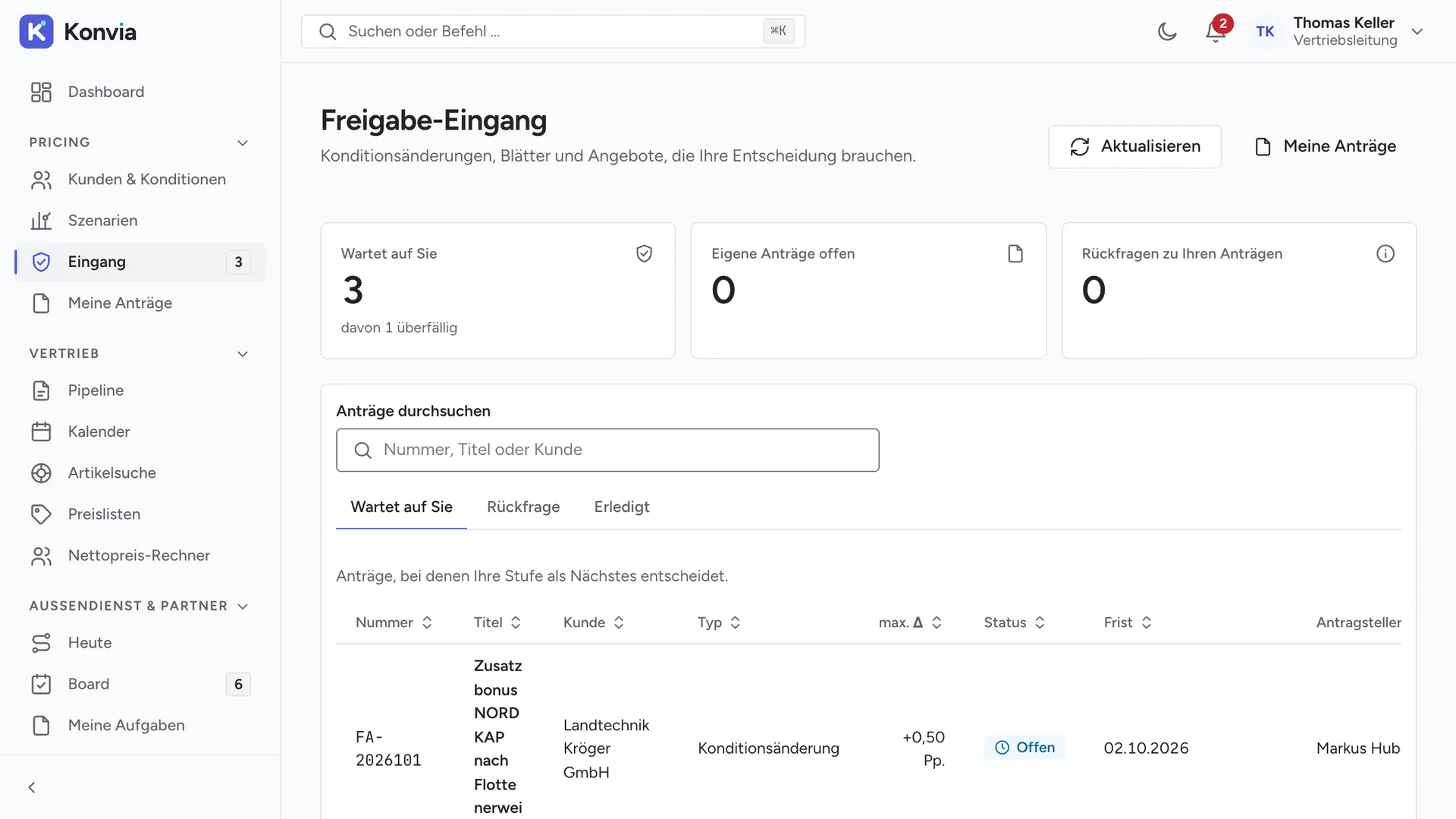The height and width of the screenshot is (819, 1456).
Task: Collapse the AUSSENDIENST & PARTNER section
Action: pos(243,606)
